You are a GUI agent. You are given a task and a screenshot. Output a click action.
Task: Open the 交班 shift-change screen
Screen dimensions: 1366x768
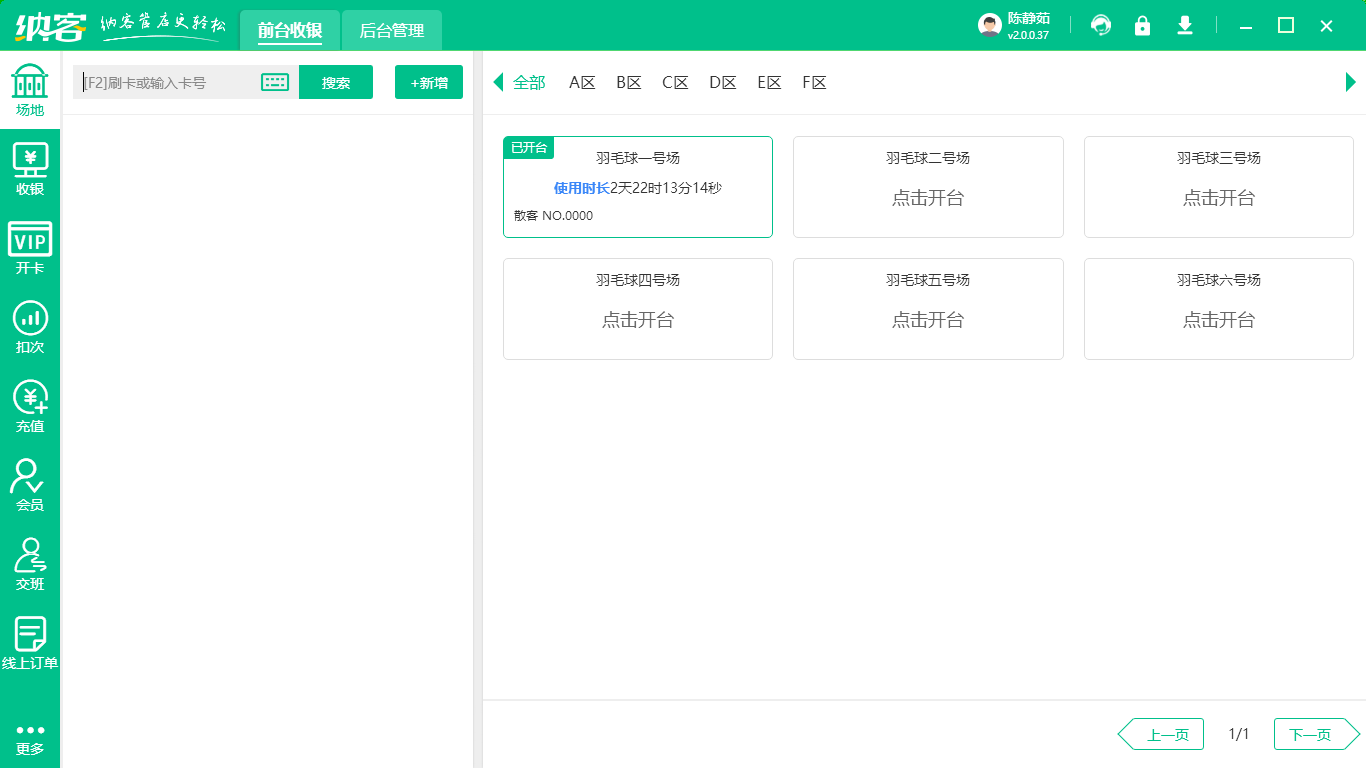[30, 567]
